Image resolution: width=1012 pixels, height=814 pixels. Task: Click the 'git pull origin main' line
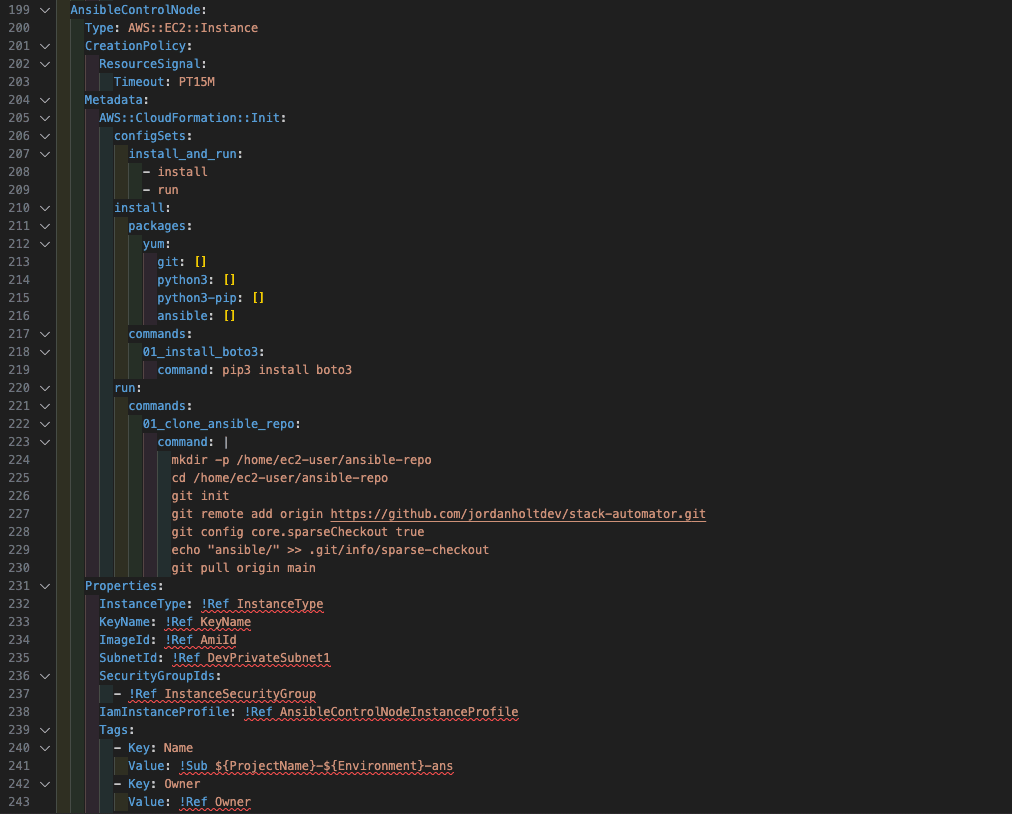(243, 568)
